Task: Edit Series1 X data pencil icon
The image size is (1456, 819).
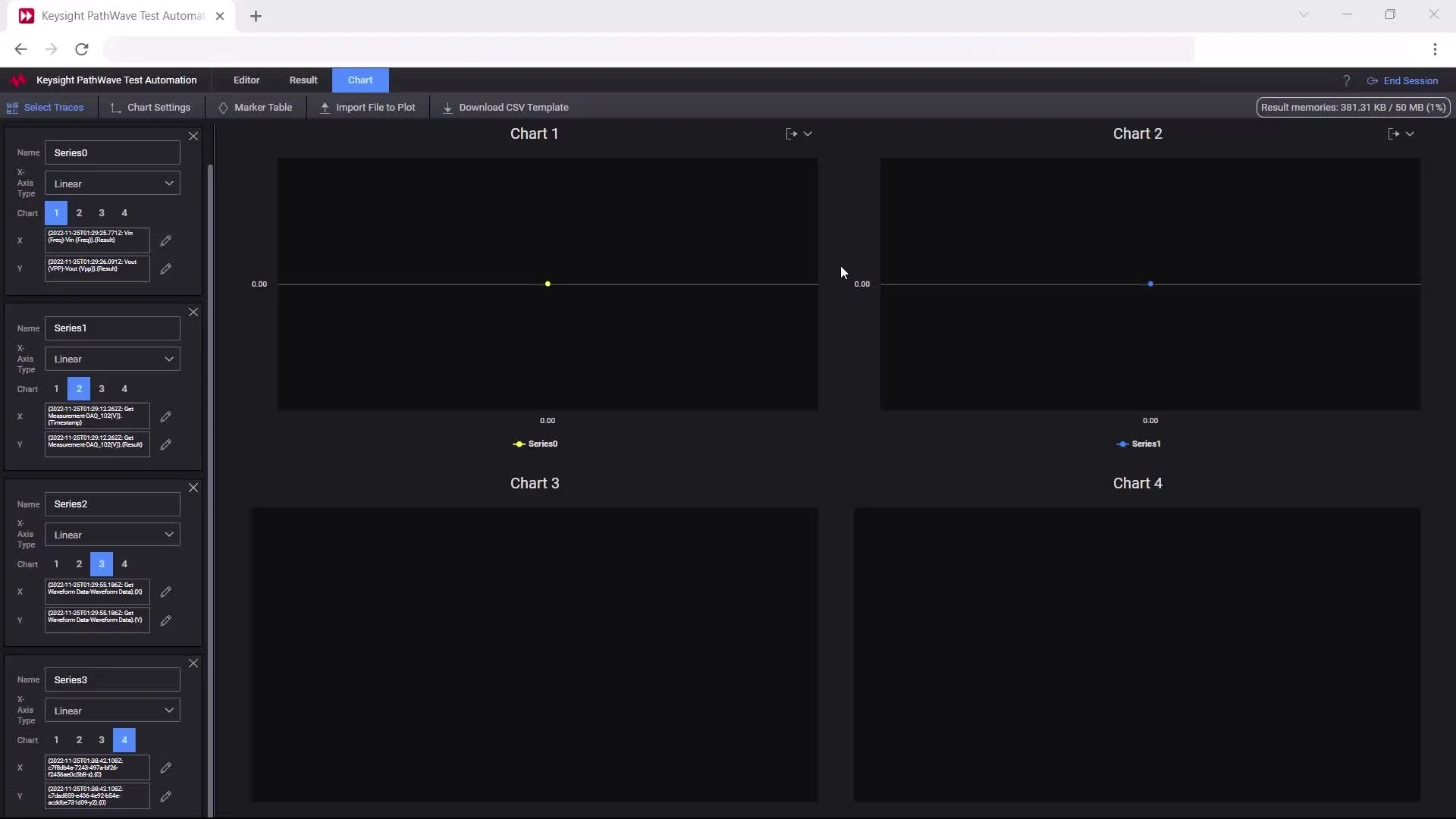Action: pyautogui.click(x=166, y=416)
